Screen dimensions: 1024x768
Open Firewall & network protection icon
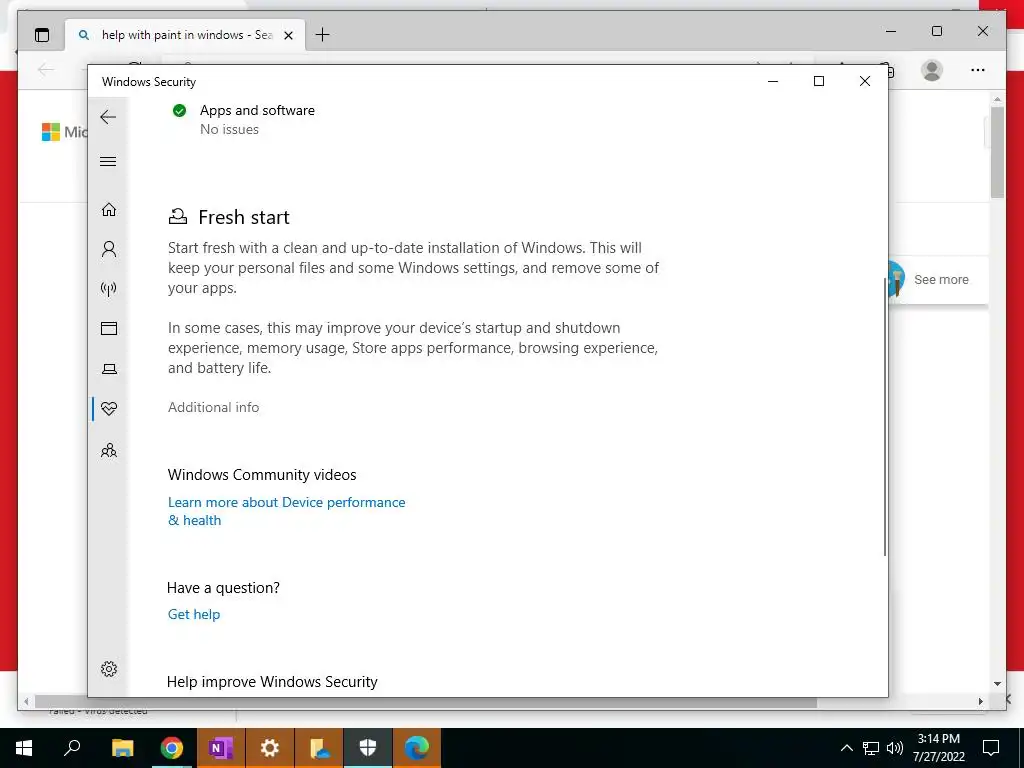[x=109, y=289]
